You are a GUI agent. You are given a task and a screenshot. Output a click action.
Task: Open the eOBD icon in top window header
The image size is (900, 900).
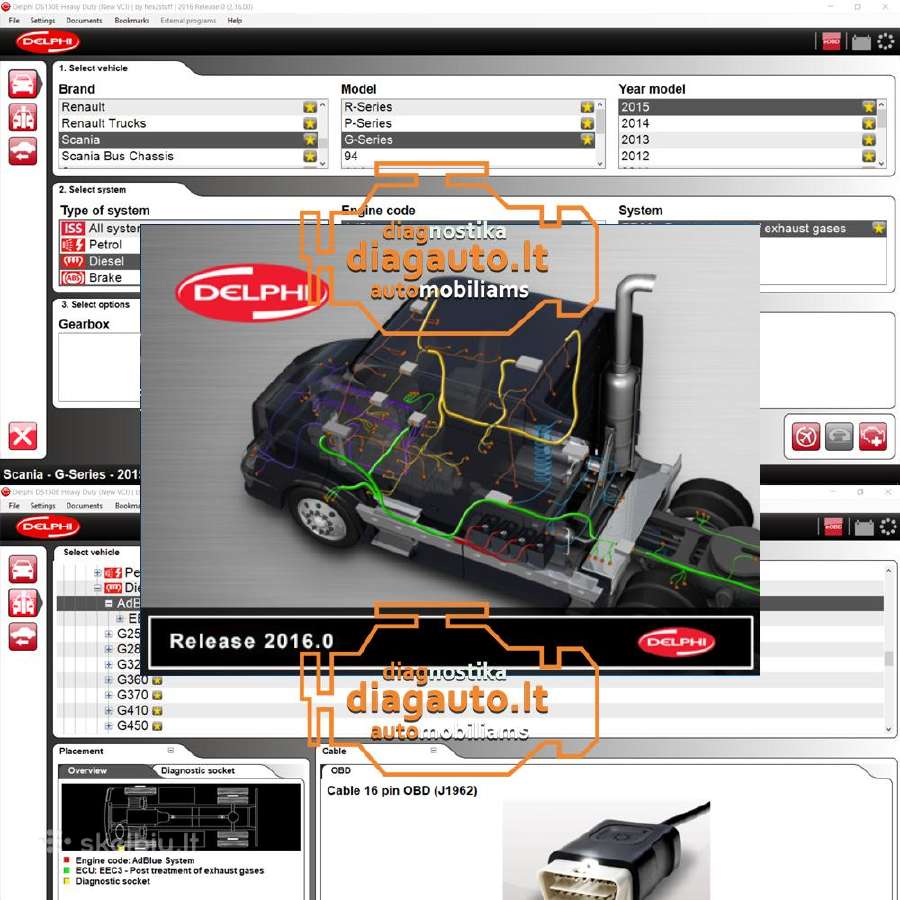point(831,41)
